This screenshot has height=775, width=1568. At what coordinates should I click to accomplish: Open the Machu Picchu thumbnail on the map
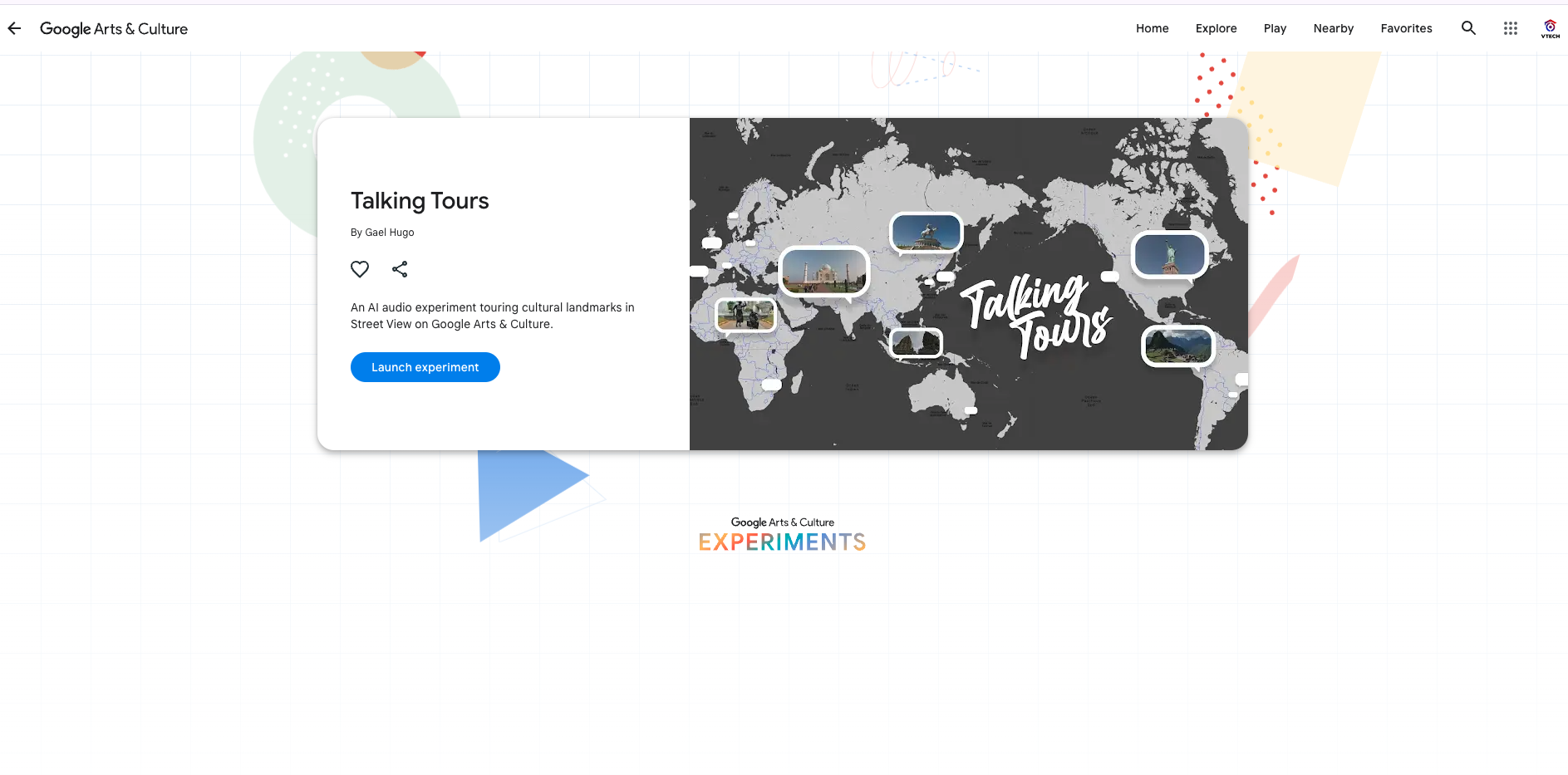point(1178,346)
